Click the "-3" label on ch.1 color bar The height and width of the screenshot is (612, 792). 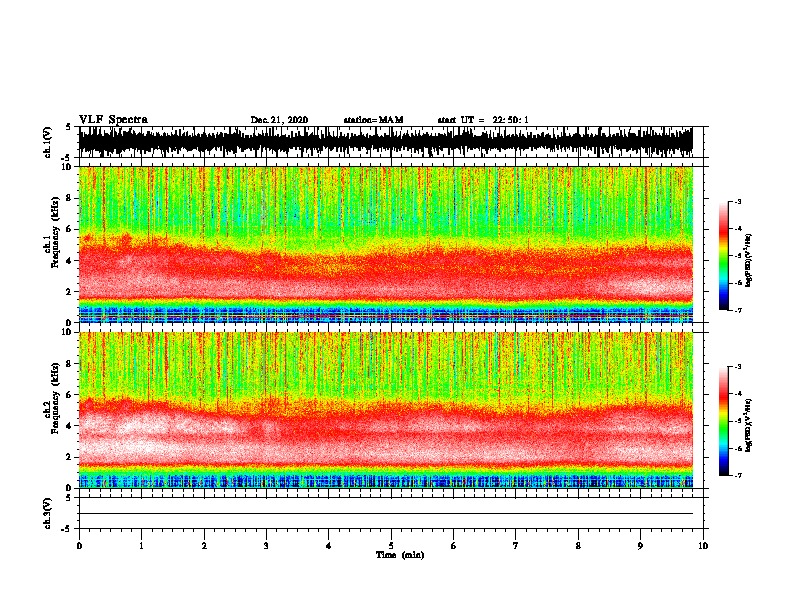pos(738,201)
